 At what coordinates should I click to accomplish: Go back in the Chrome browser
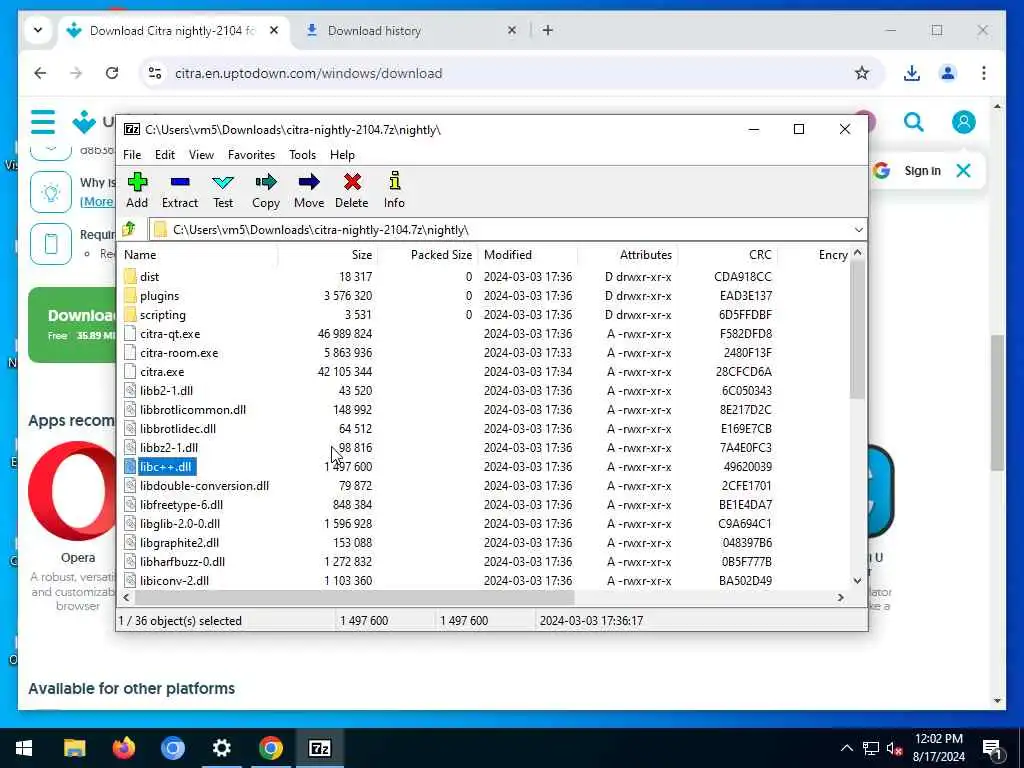coord(40,73)
